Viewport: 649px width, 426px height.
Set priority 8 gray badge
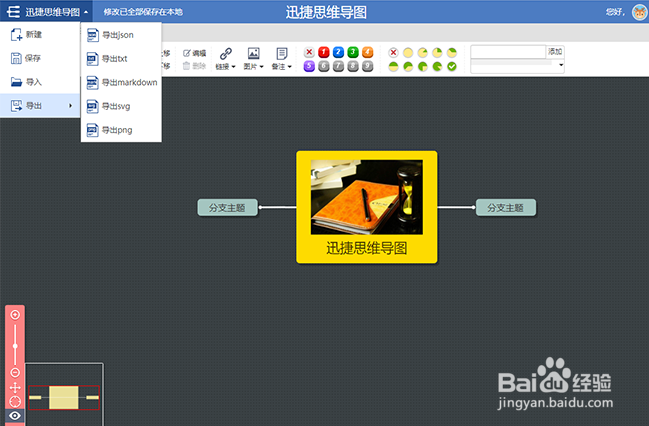click(353, 66)
